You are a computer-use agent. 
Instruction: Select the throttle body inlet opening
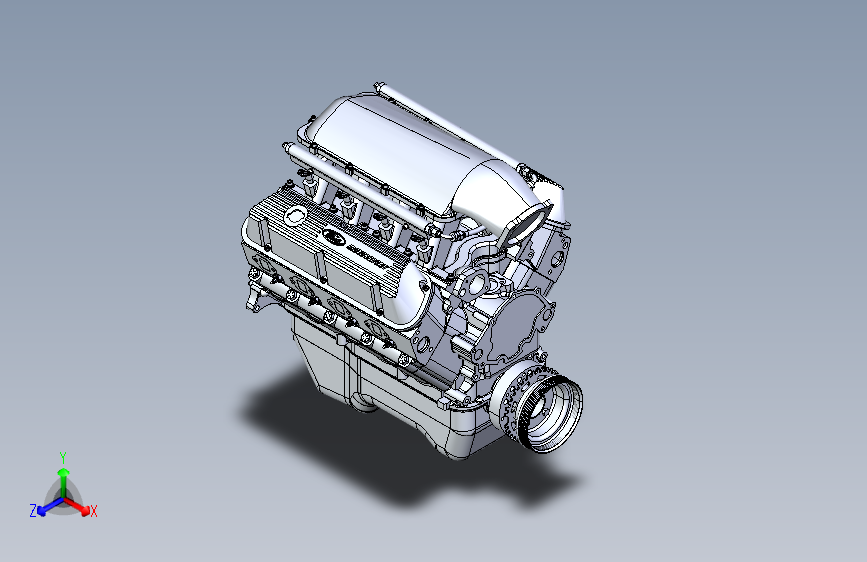(525, 224)
